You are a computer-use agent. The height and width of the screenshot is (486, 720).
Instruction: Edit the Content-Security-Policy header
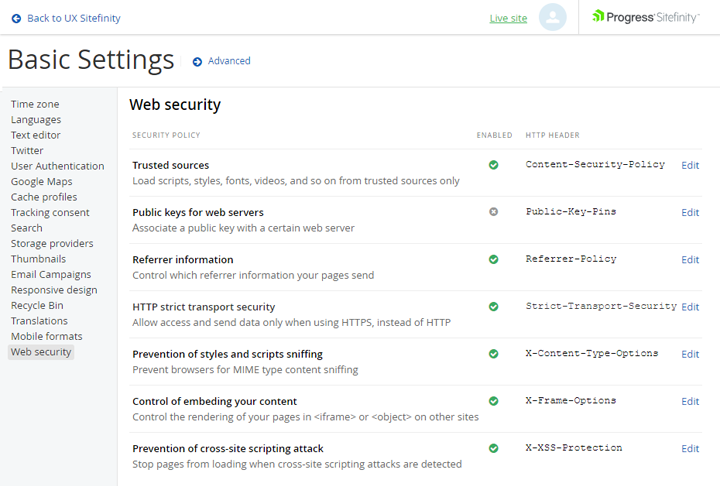tap(690, 165)
